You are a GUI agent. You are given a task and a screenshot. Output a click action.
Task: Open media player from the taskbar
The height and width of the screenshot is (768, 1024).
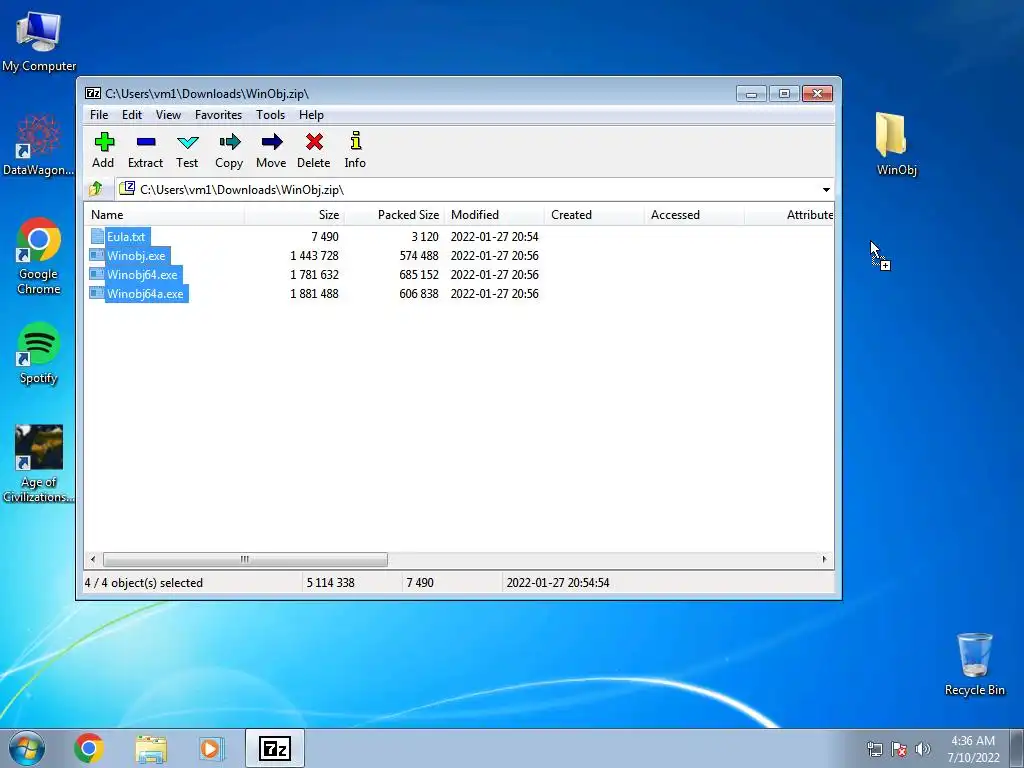pyautogui.click(x=211, y=748)
